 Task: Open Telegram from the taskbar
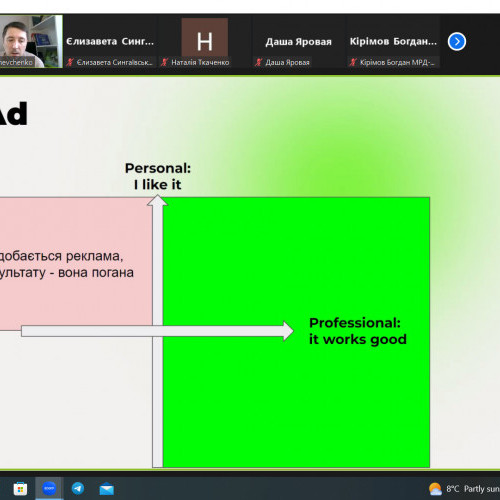click(78, 489)
